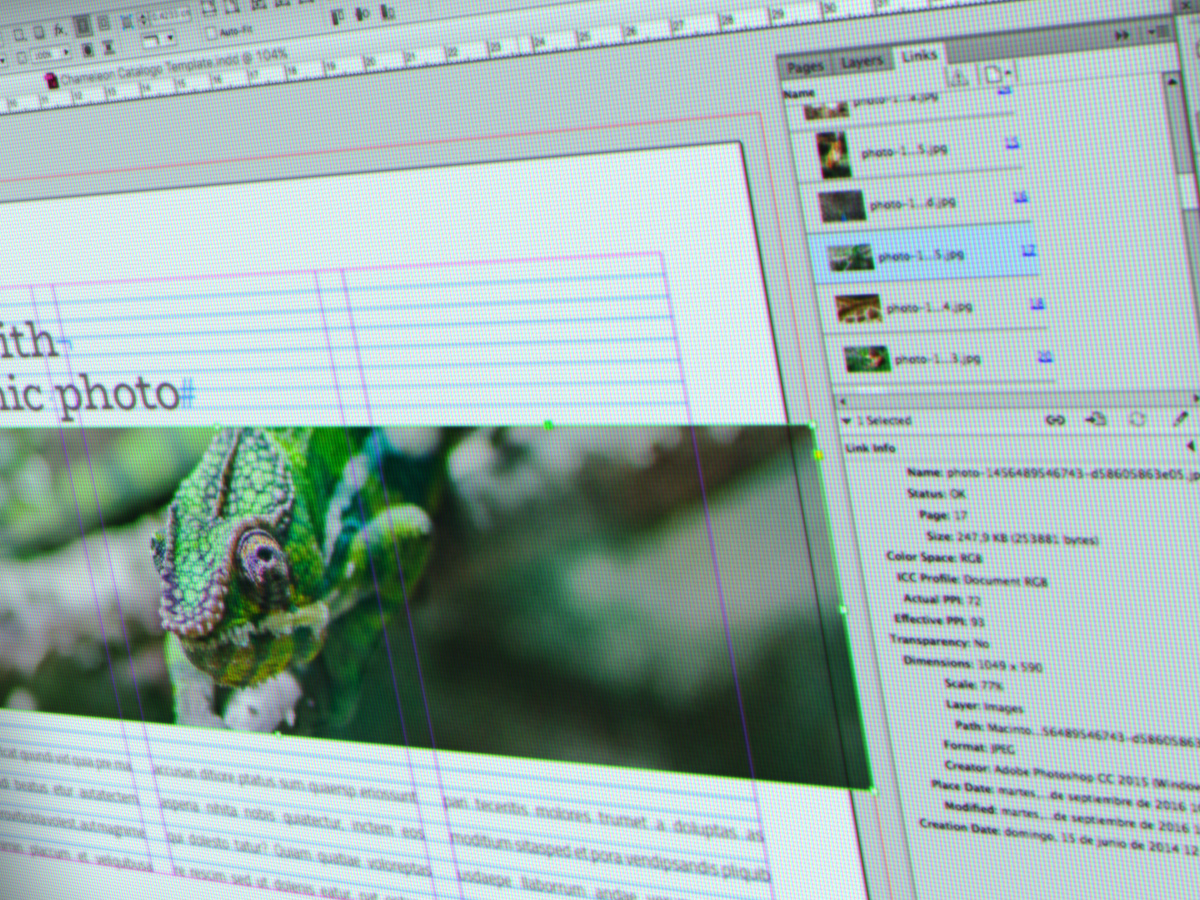
Task: Collapse panels with the double-arrow icon top right
Action: [x=1120, y=33]
